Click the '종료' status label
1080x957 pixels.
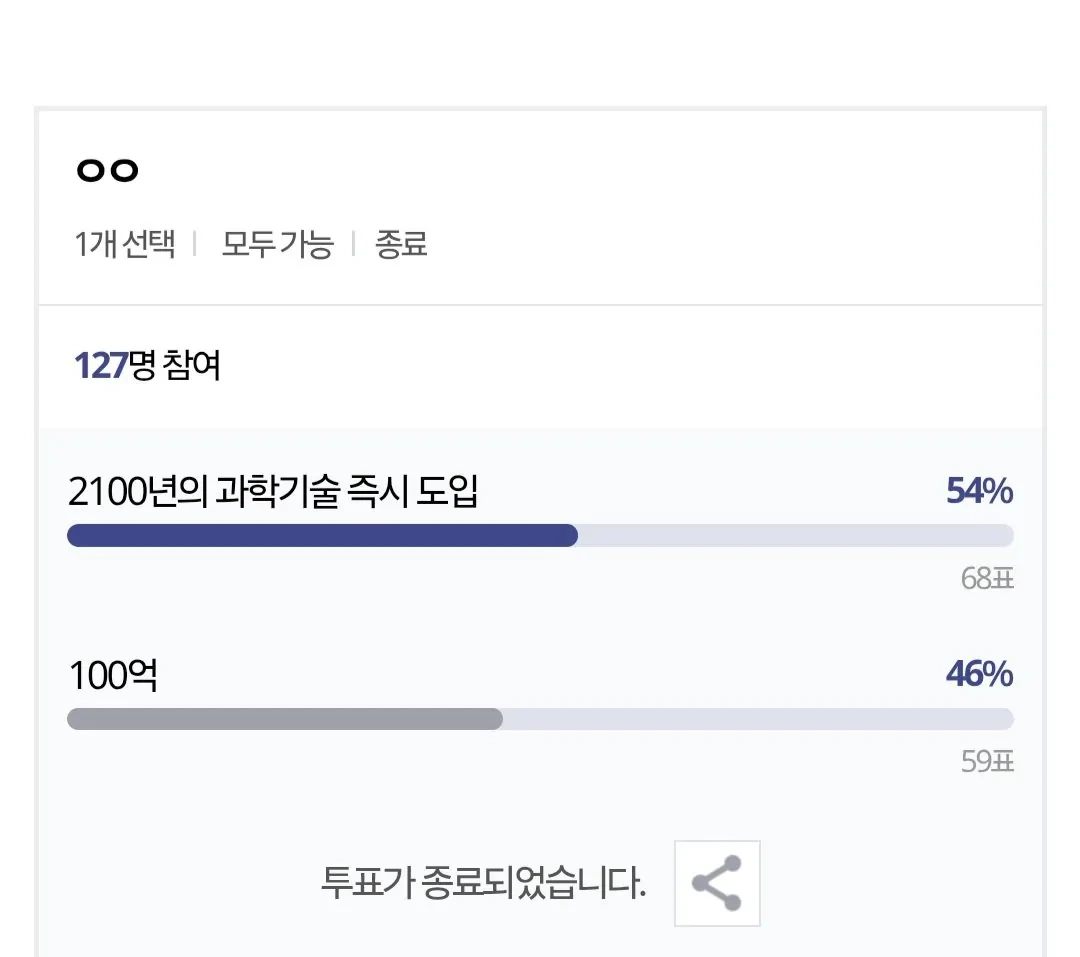click(400, 243)
